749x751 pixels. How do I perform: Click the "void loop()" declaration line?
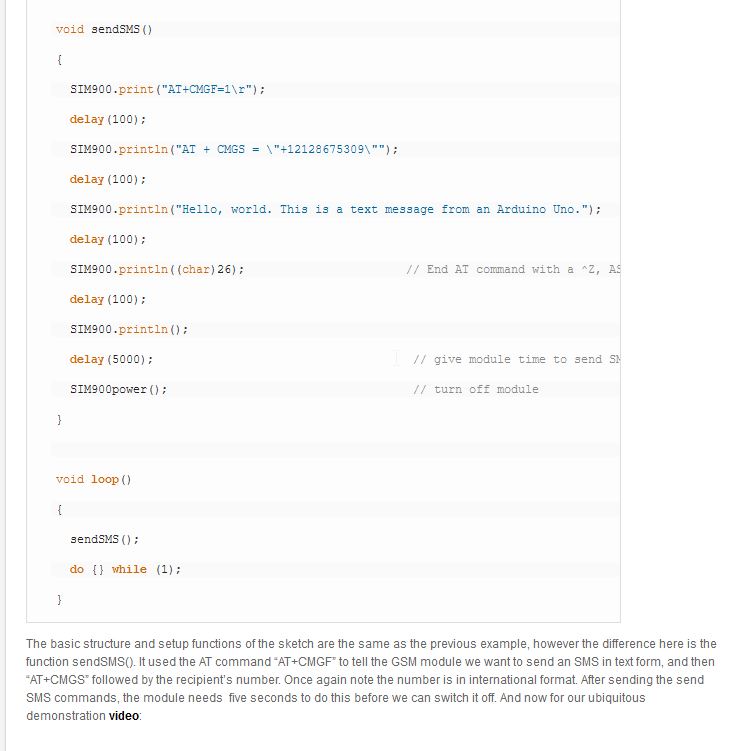click(93, 479)
